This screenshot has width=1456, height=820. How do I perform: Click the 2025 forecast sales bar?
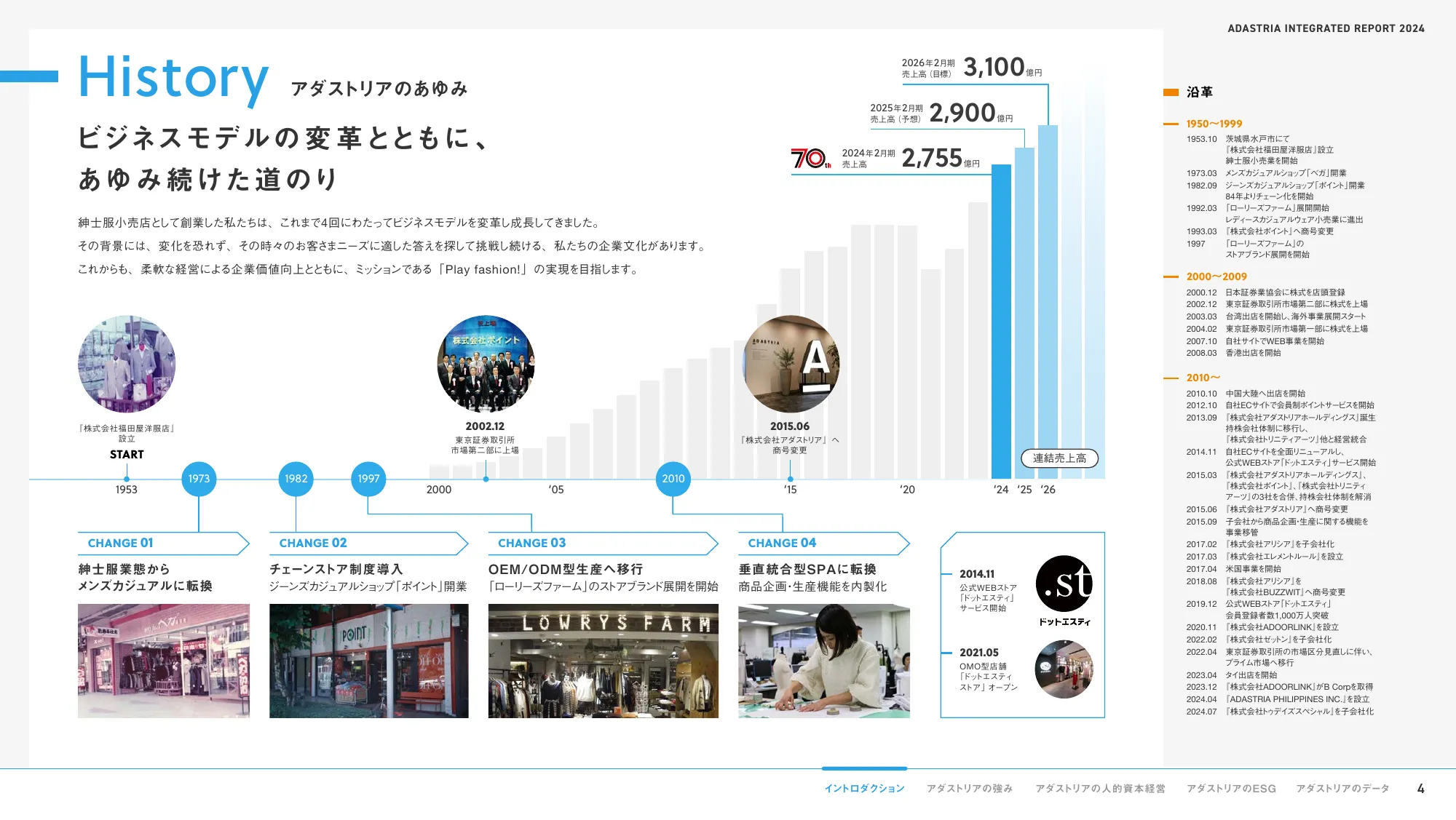pos(1024,313)
